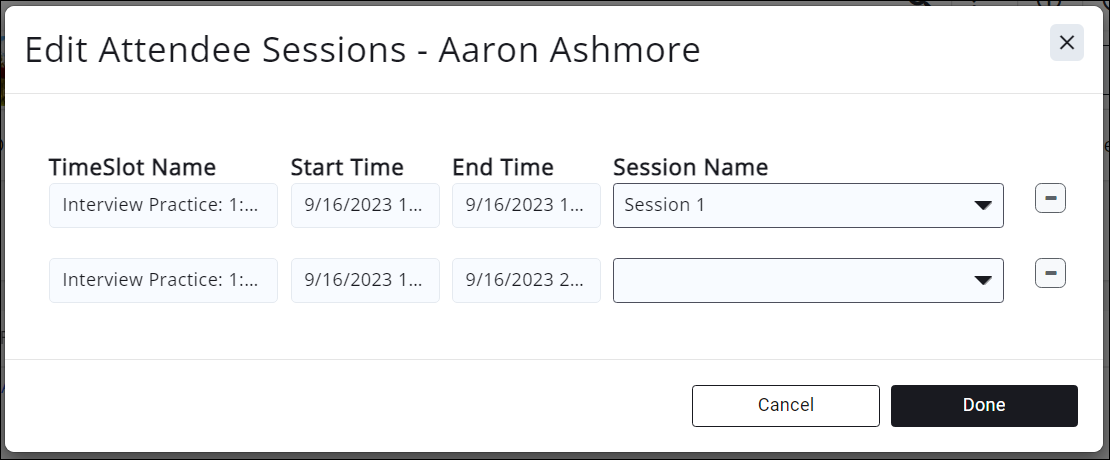Click the Session Name column header

click(x=690, y=167)
